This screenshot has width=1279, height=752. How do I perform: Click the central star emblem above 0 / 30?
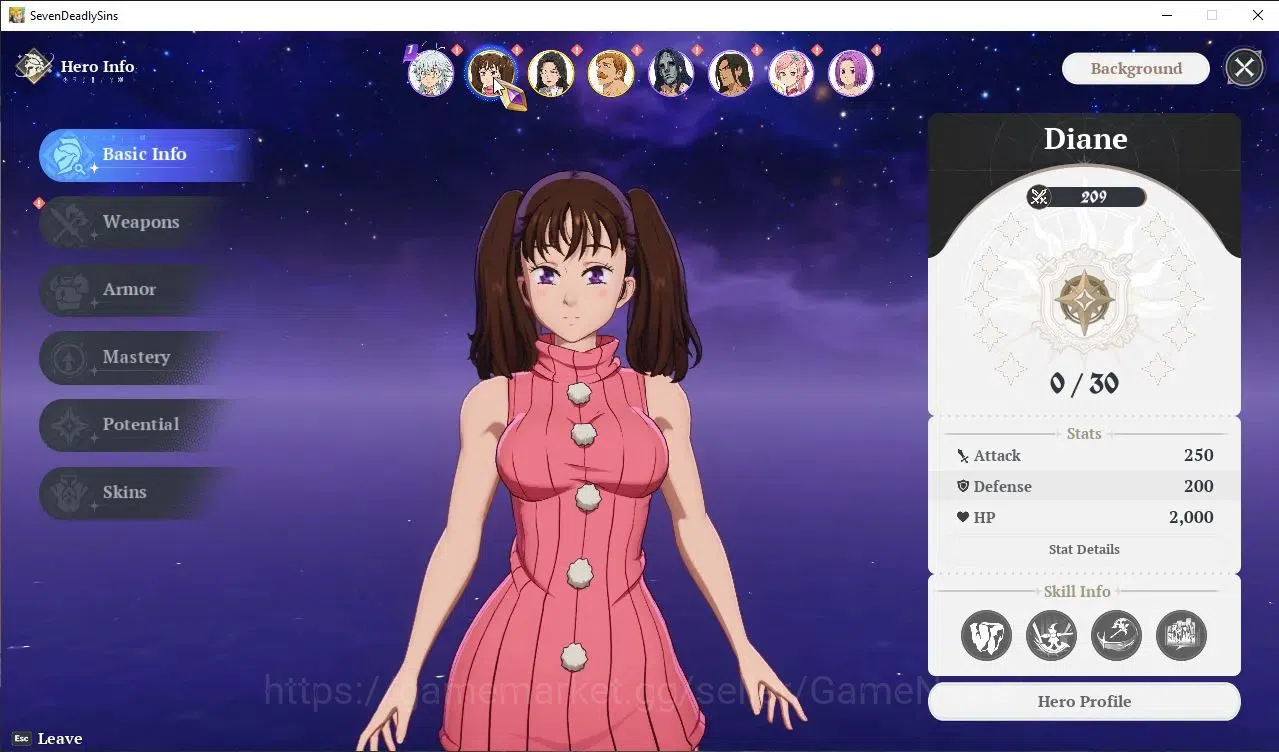click(x=1085, y=303)
